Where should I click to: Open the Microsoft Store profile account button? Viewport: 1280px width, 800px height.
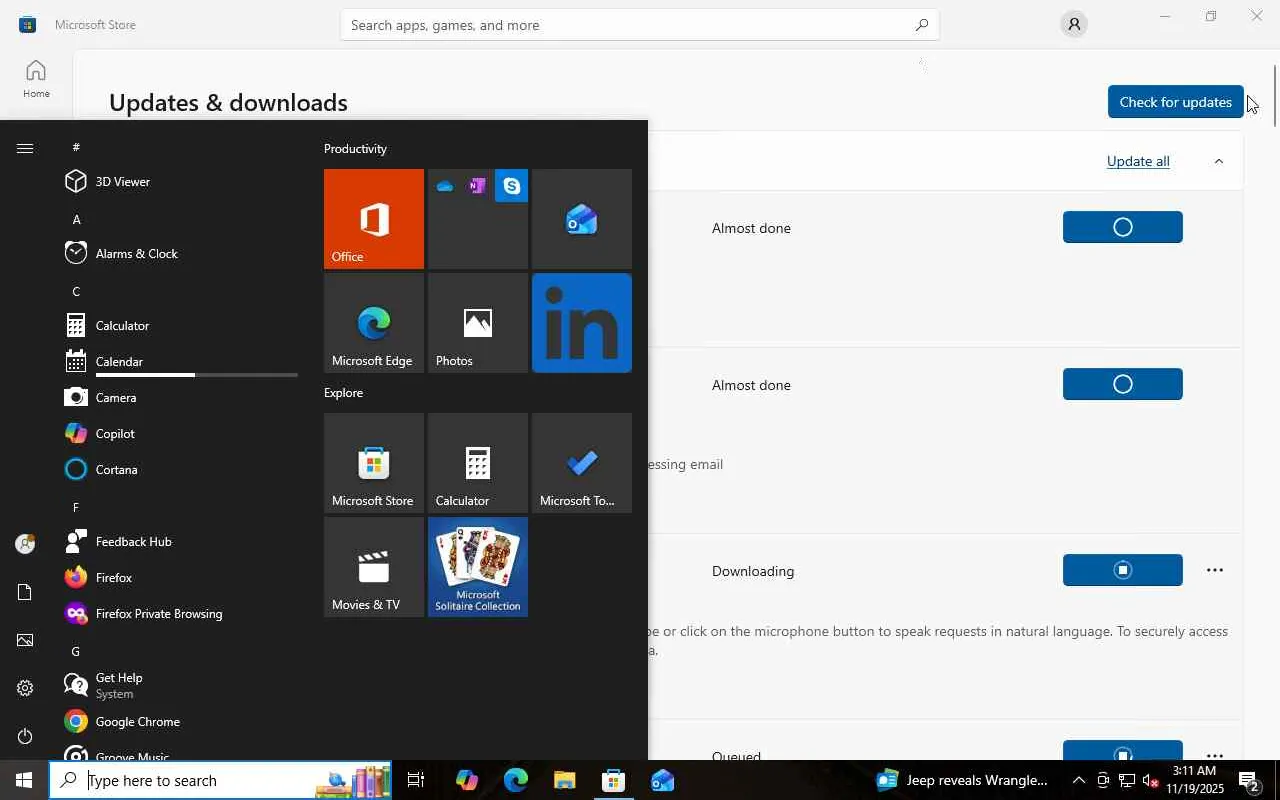(1074, 24)
